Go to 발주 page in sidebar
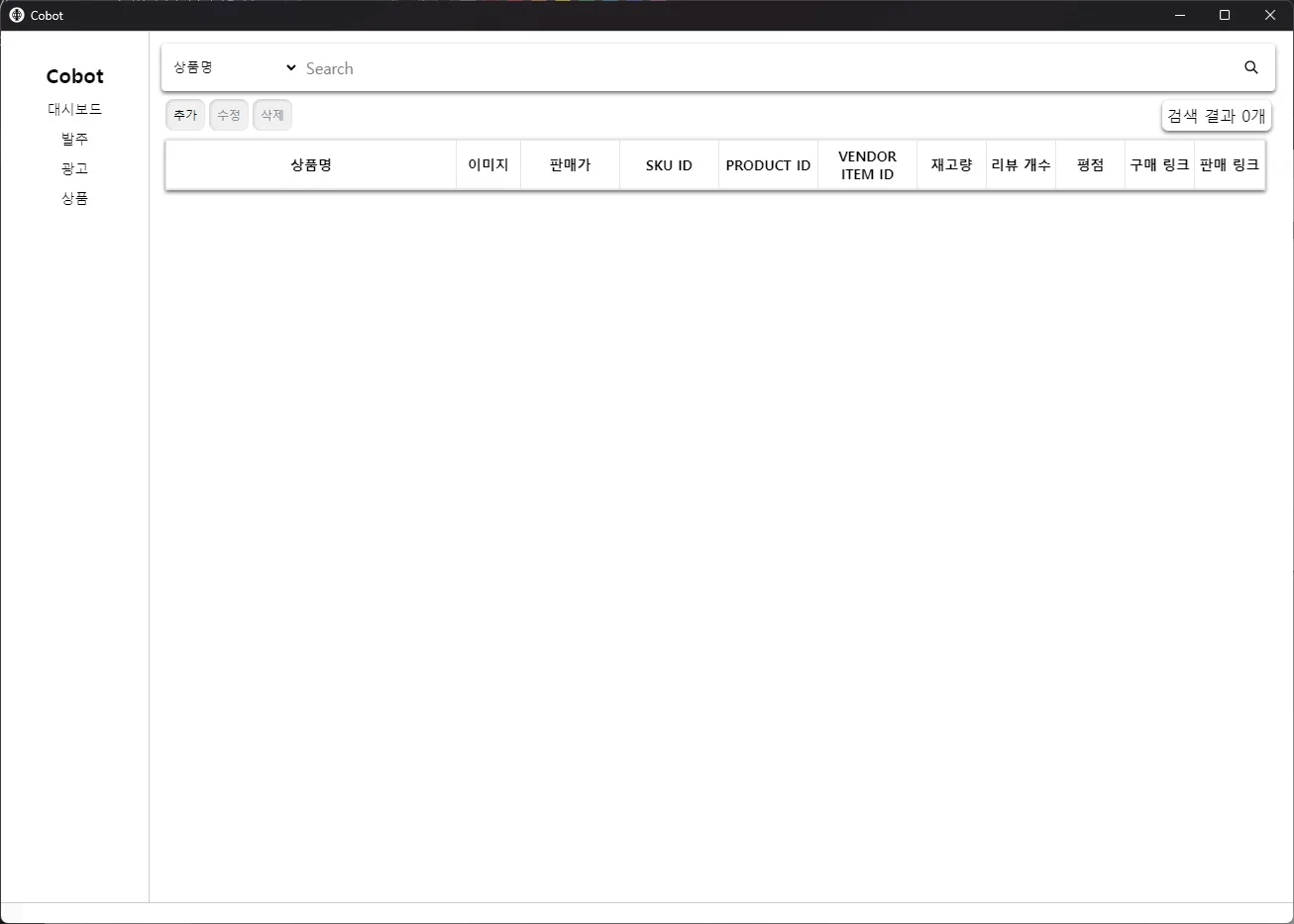The height and width of the screenshot is (924, 1294). [x=75, y=139]
